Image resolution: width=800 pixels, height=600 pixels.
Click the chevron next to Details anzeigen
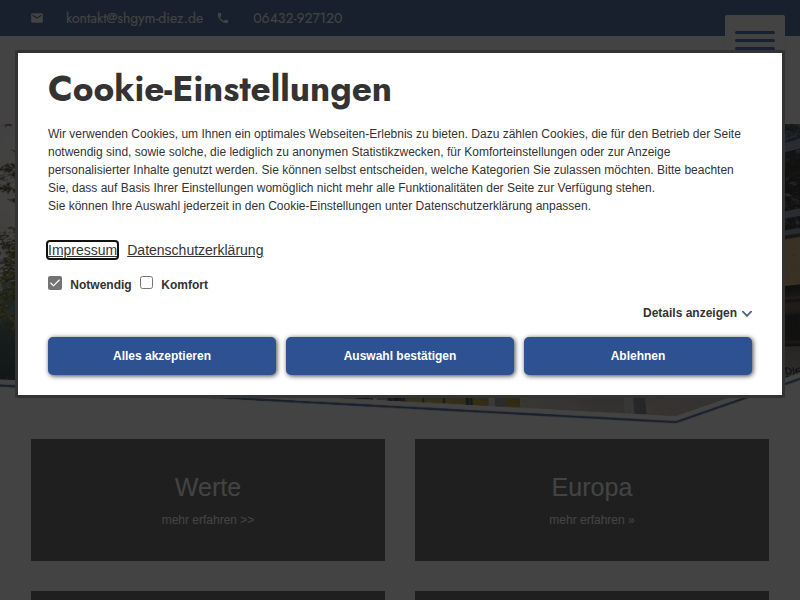coord(747,314)
